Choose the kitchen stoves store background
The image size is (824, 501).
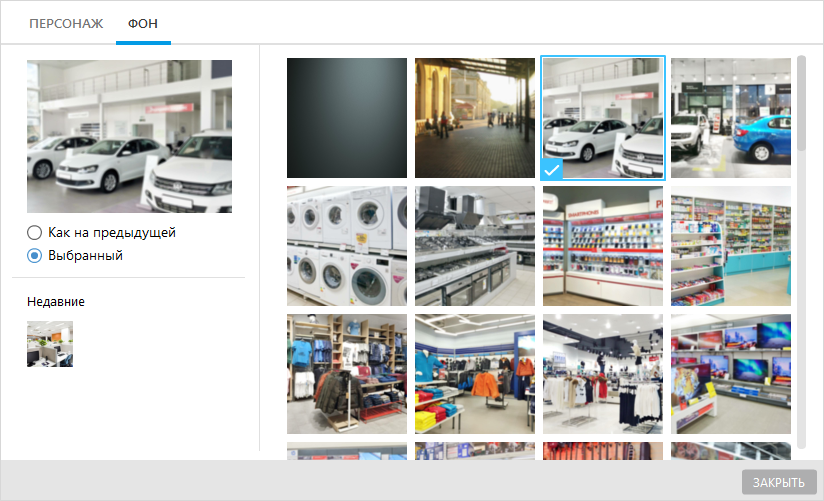475,246
